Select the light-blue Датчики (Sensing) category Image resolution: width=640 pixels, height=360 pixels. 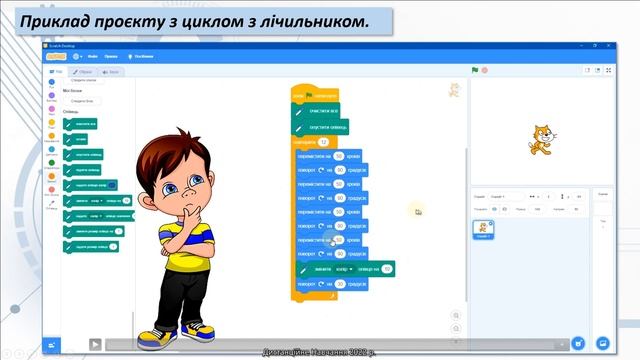(x=51, y=151)
